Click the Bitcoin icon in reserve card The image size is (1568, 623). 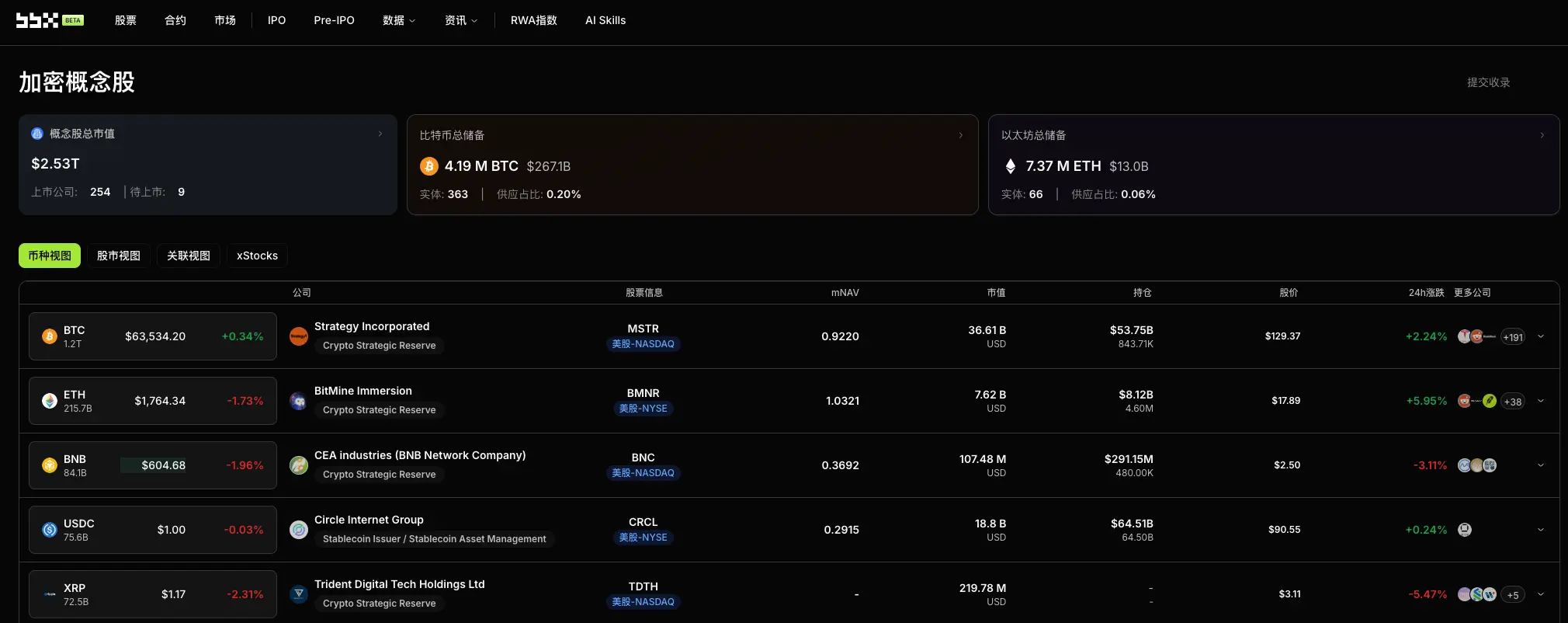coord(429,166)
